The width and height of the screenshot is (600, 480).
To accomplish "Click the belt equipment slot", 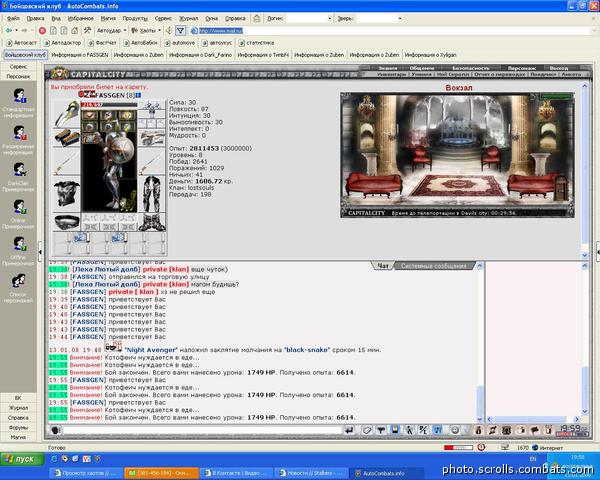I will 67,222.
